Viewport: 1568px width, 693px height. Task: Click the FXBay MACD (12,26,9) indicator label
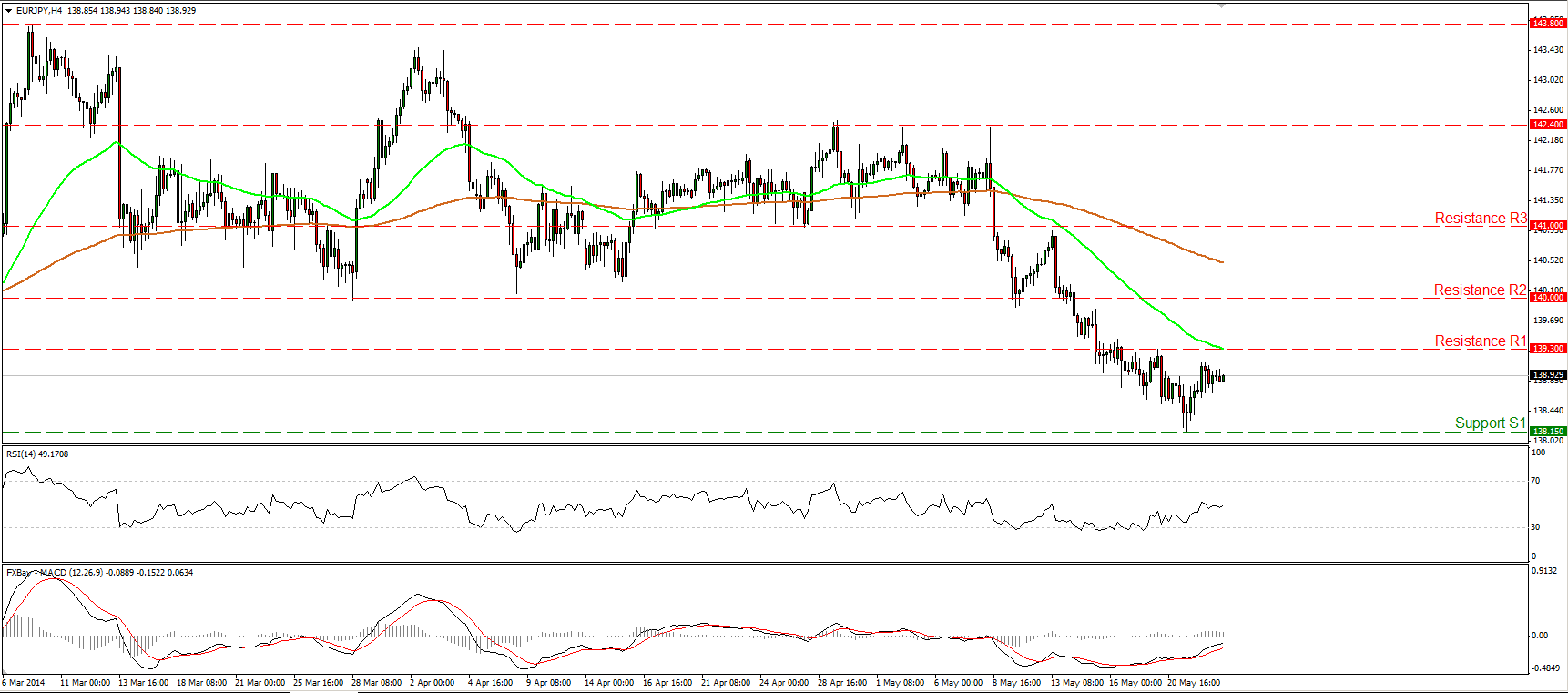tap(99, 572)
